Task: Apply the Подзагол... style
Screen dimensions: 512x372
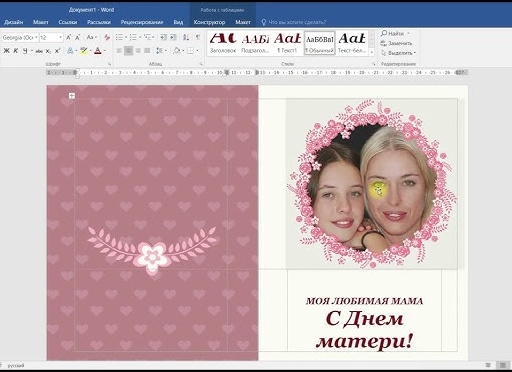Action: (x=255, y=43)
